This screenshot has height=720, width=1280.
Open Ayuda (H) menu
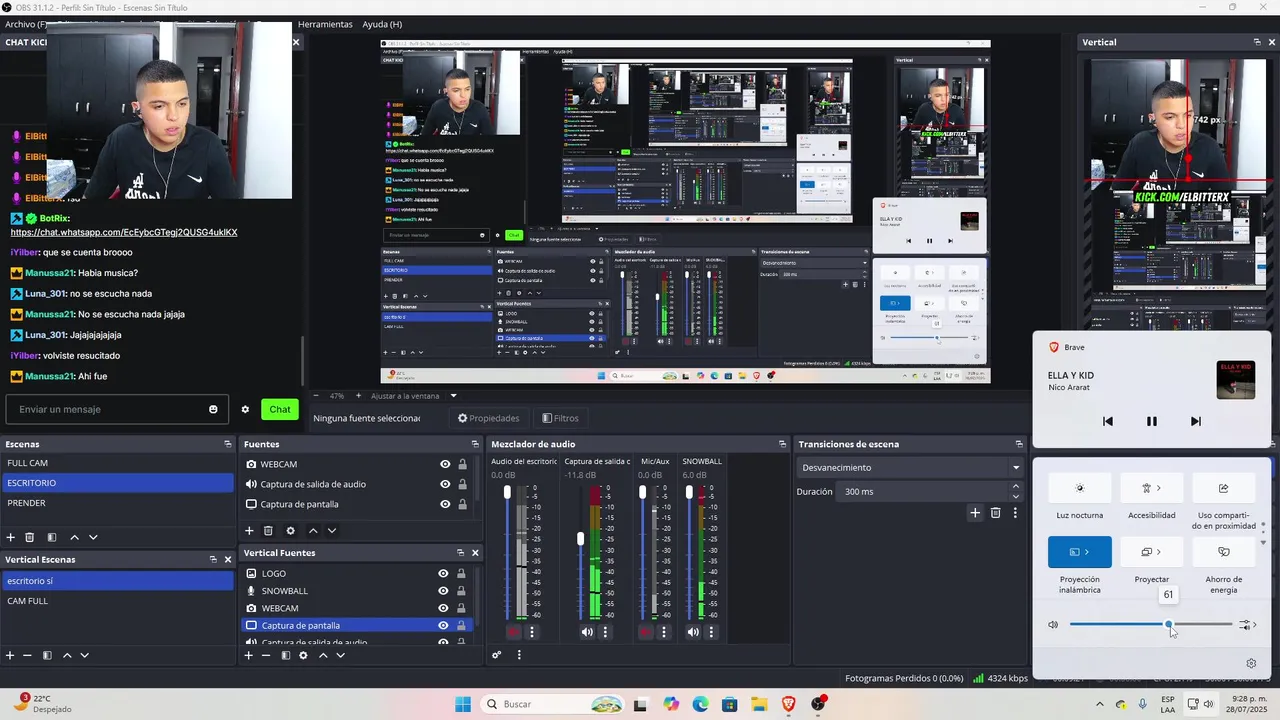(382, 24)
